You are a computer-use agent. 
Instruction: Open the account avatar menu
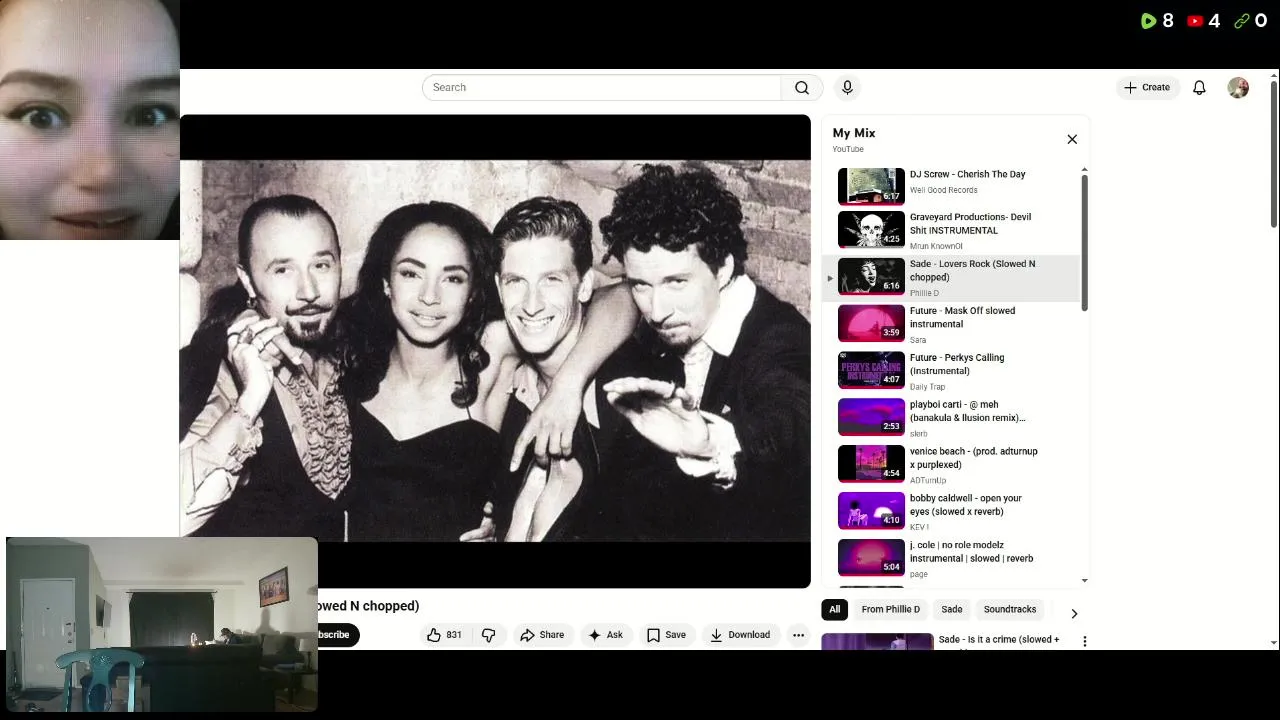[1238, 88]
